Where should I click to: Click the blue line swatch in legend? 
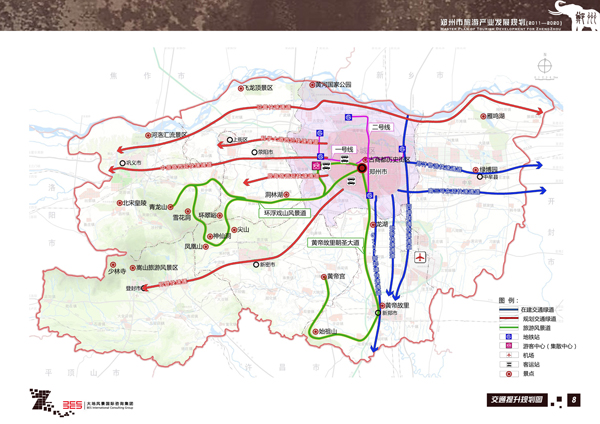click(x=509, y=310)
